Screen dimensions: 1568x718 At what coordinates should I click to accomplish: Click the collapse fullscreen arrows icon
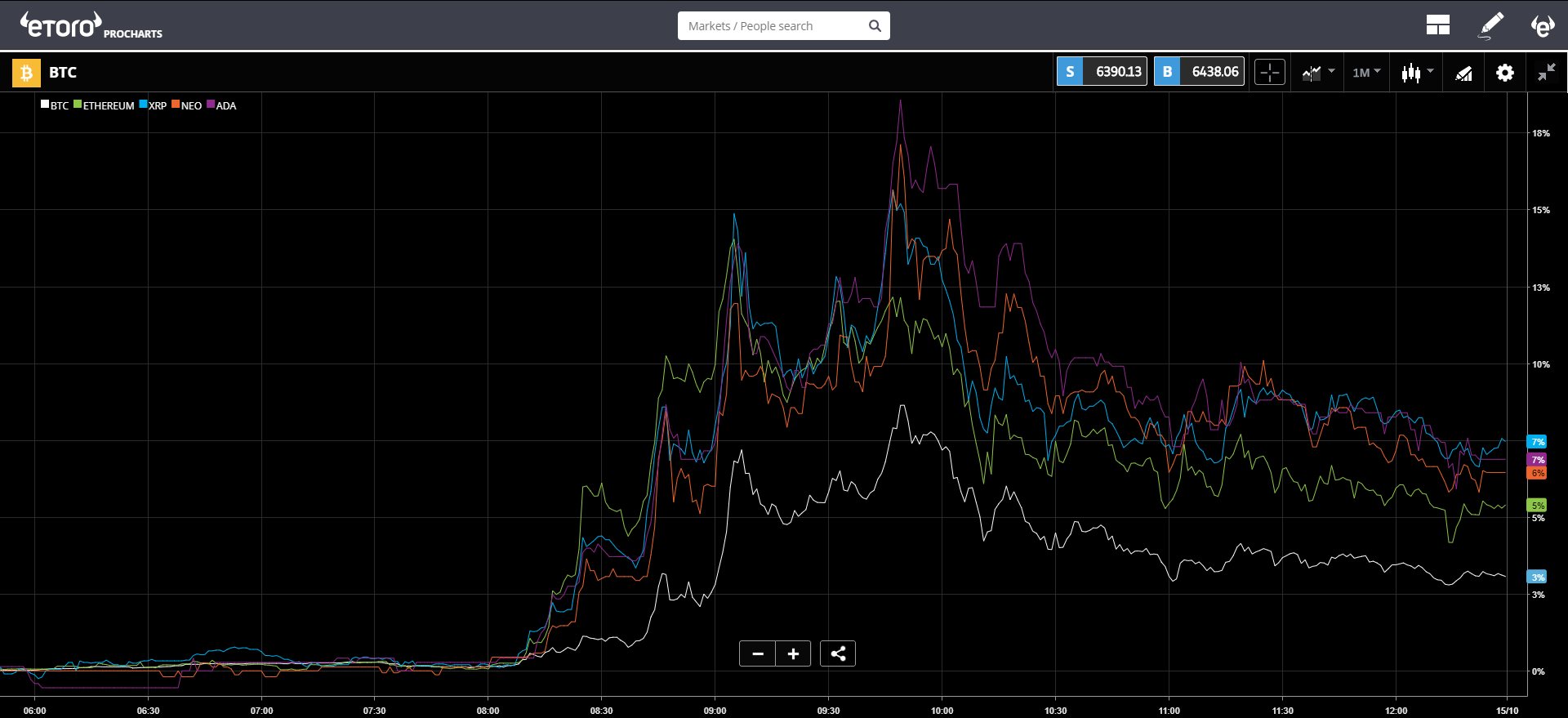[x=1546, y=72]
